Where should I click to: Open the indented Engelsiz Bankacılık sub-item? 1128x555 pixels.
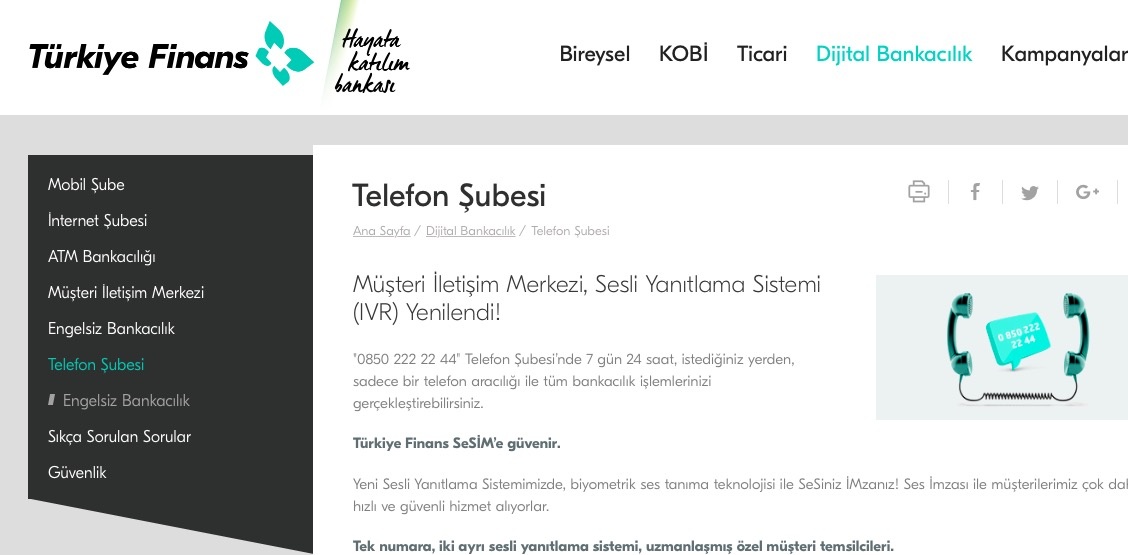tap(126, 400)
